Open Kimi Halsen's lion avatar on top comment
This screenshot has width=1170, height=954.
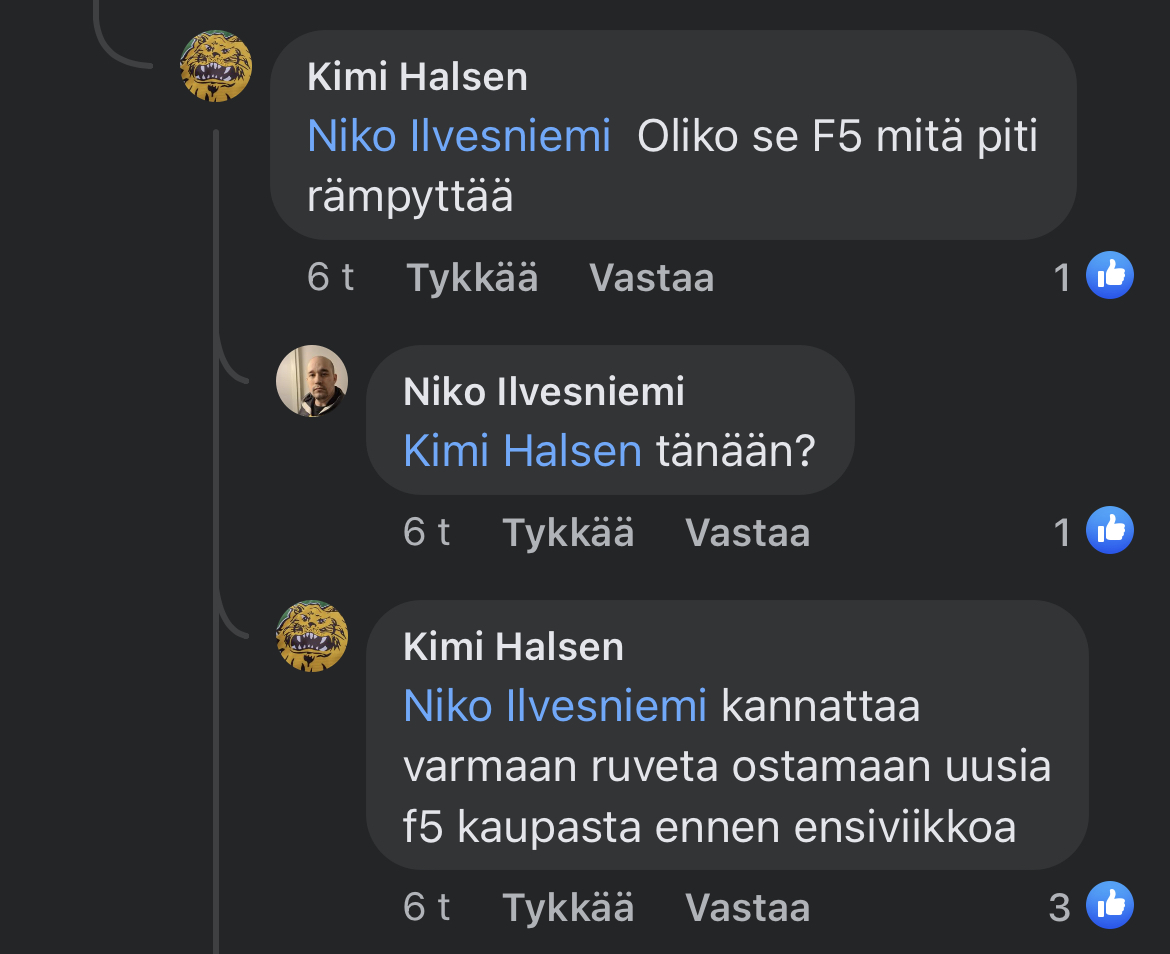click(x=215, y=66)
